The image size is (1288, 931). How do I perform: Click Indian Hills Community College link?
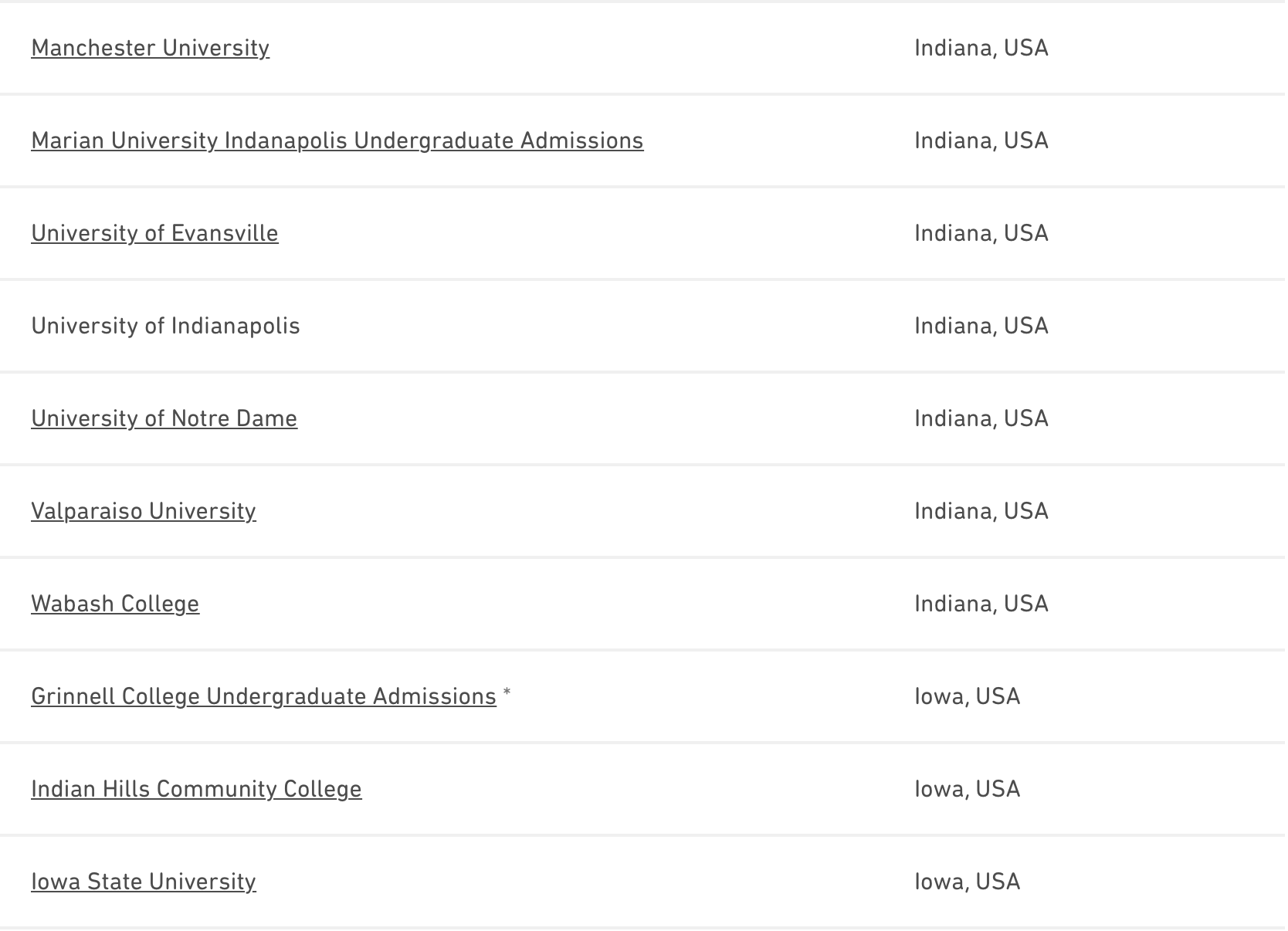coord(196,789)
